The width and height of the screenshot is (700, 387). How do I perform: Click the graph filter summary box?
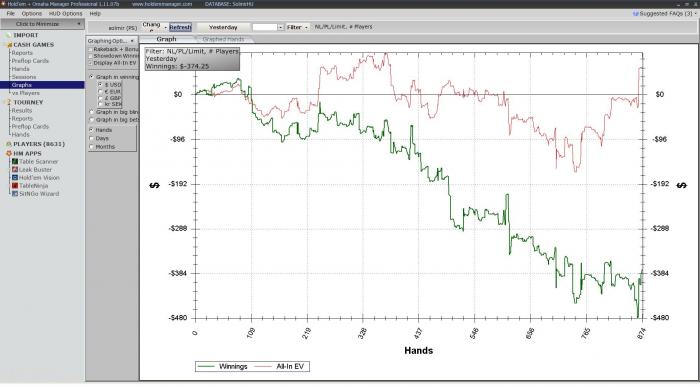(192, 59)
